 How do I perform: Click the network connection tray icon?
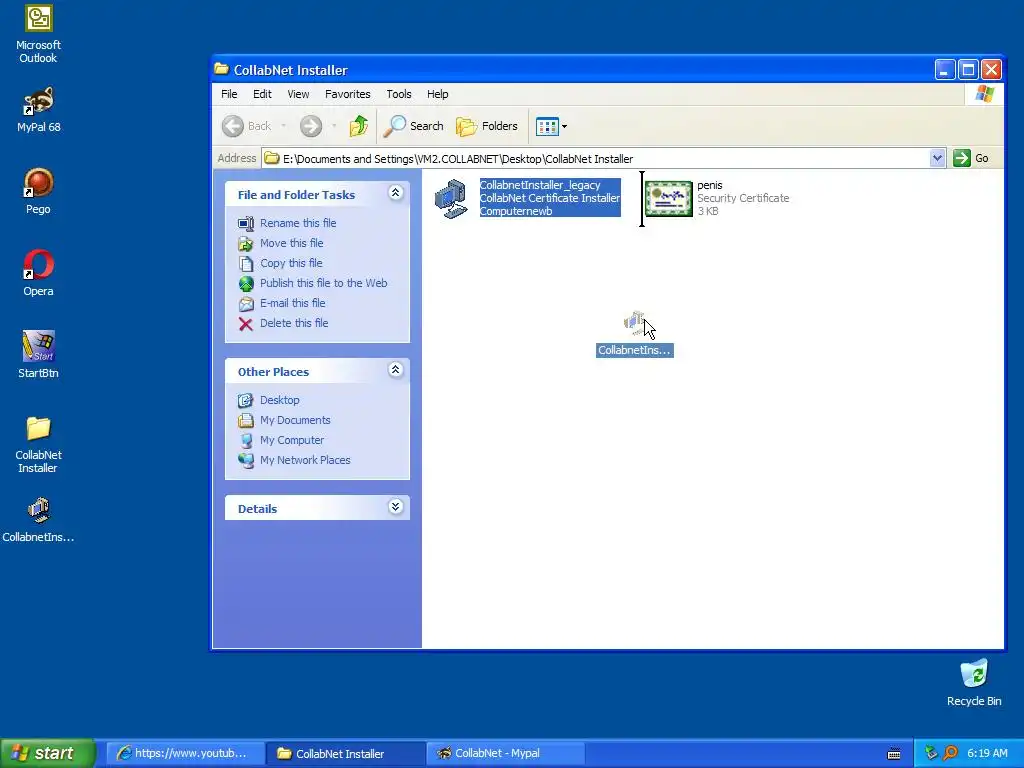931,753
